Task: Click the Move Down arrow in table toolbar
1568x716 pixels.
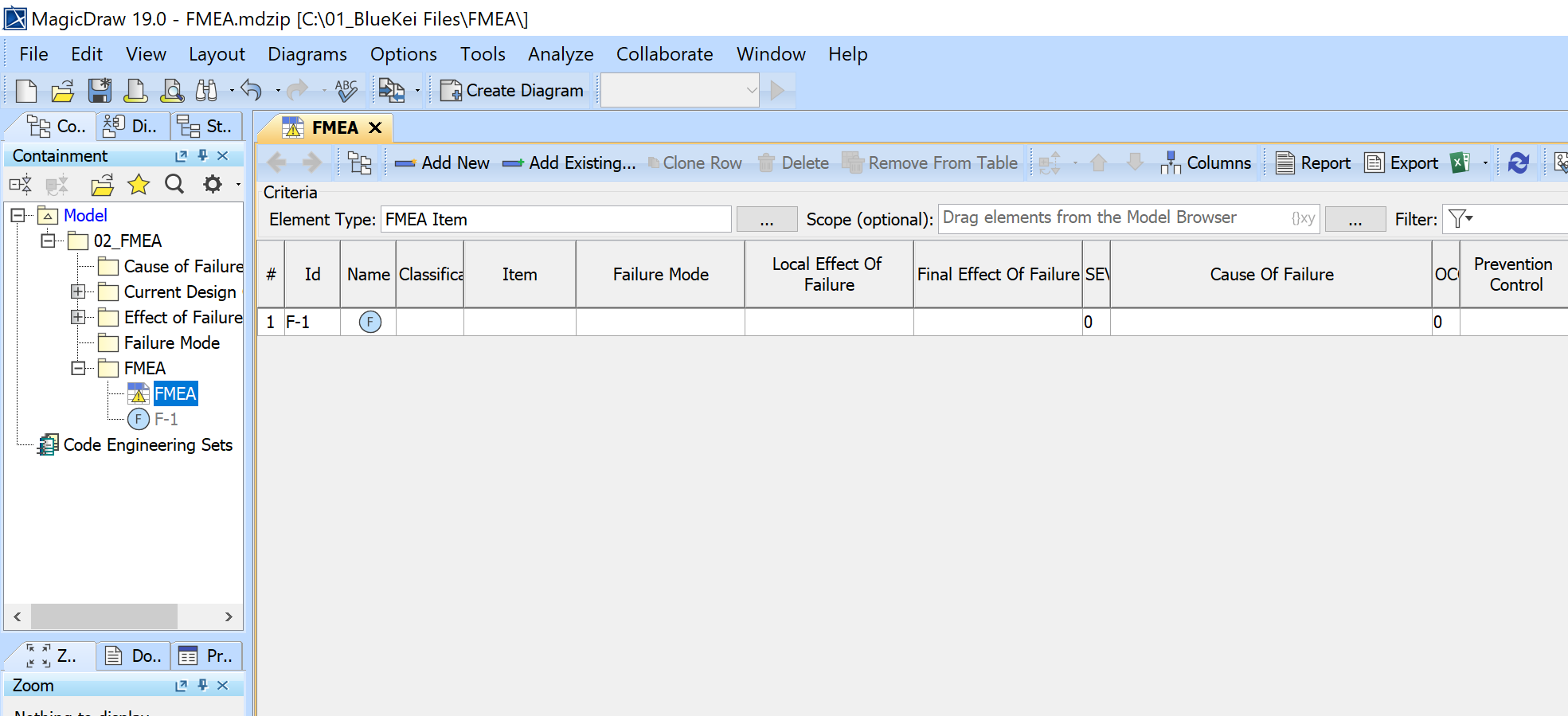Action: (x=1136, y=162)
